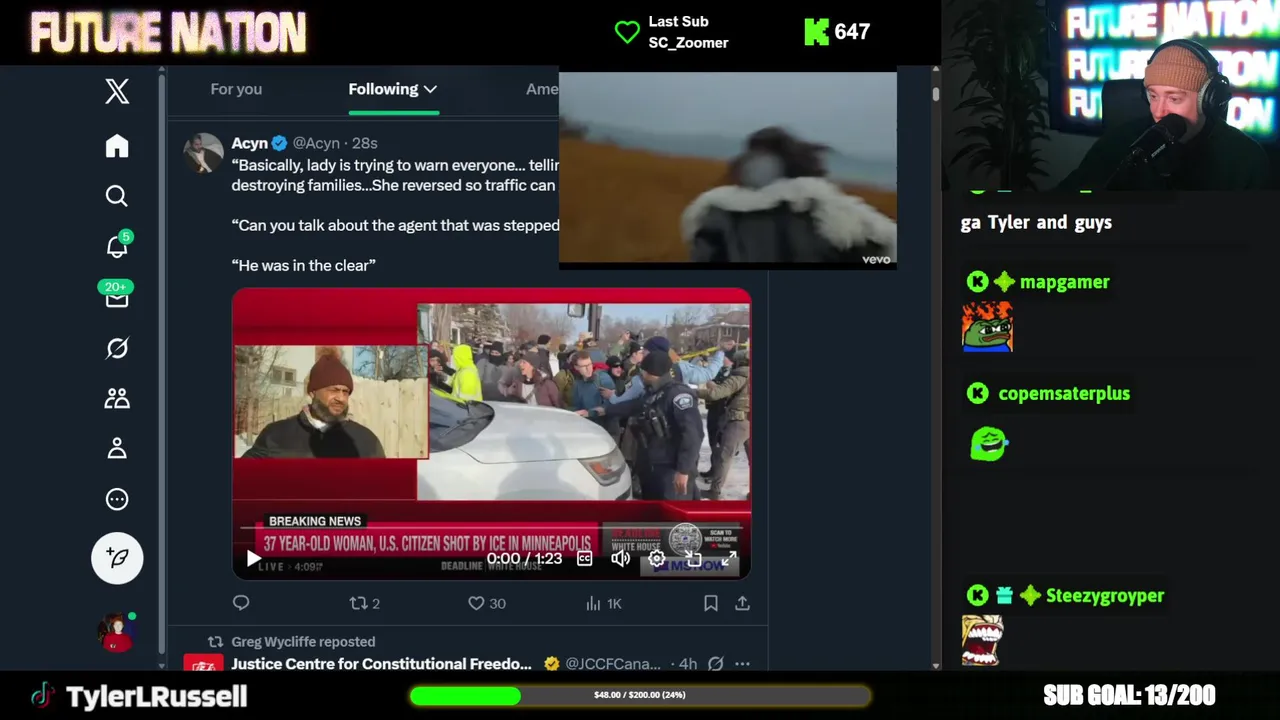Viewport: 1280px width, 720px height.
Task: Click the TikTok logo beside TylerLRussell
Action: (42, 696)
